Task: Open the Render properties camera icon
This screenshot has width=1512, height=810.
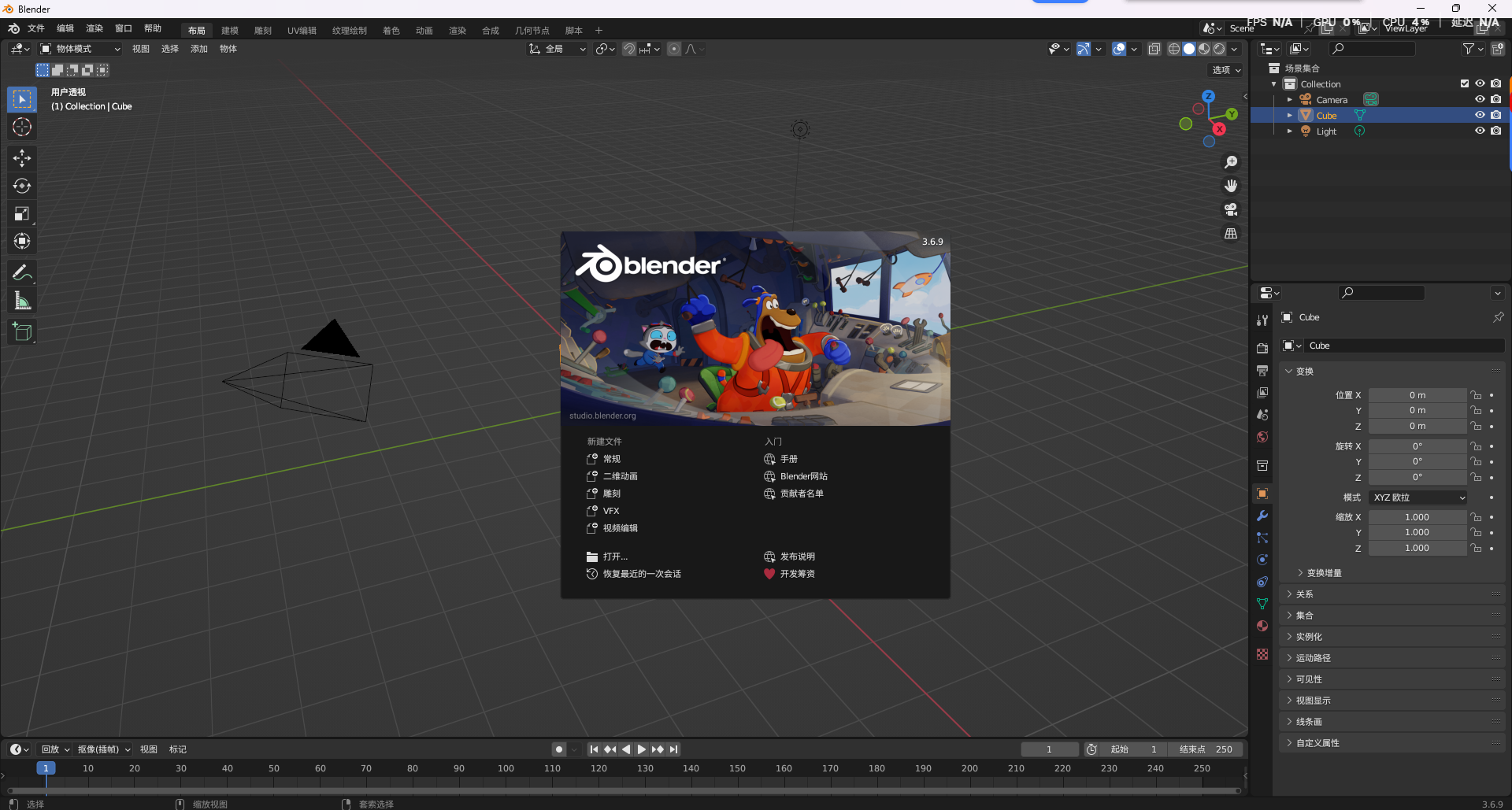Action: (x=1262, y=348)
